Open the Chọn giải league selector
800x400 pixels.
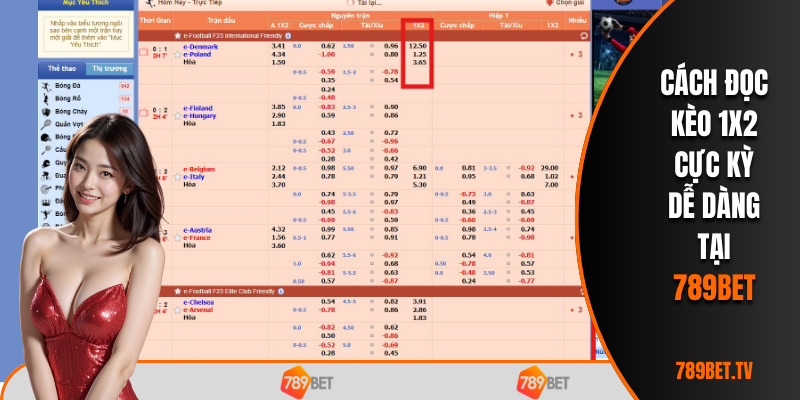click(x=569, y=3)
